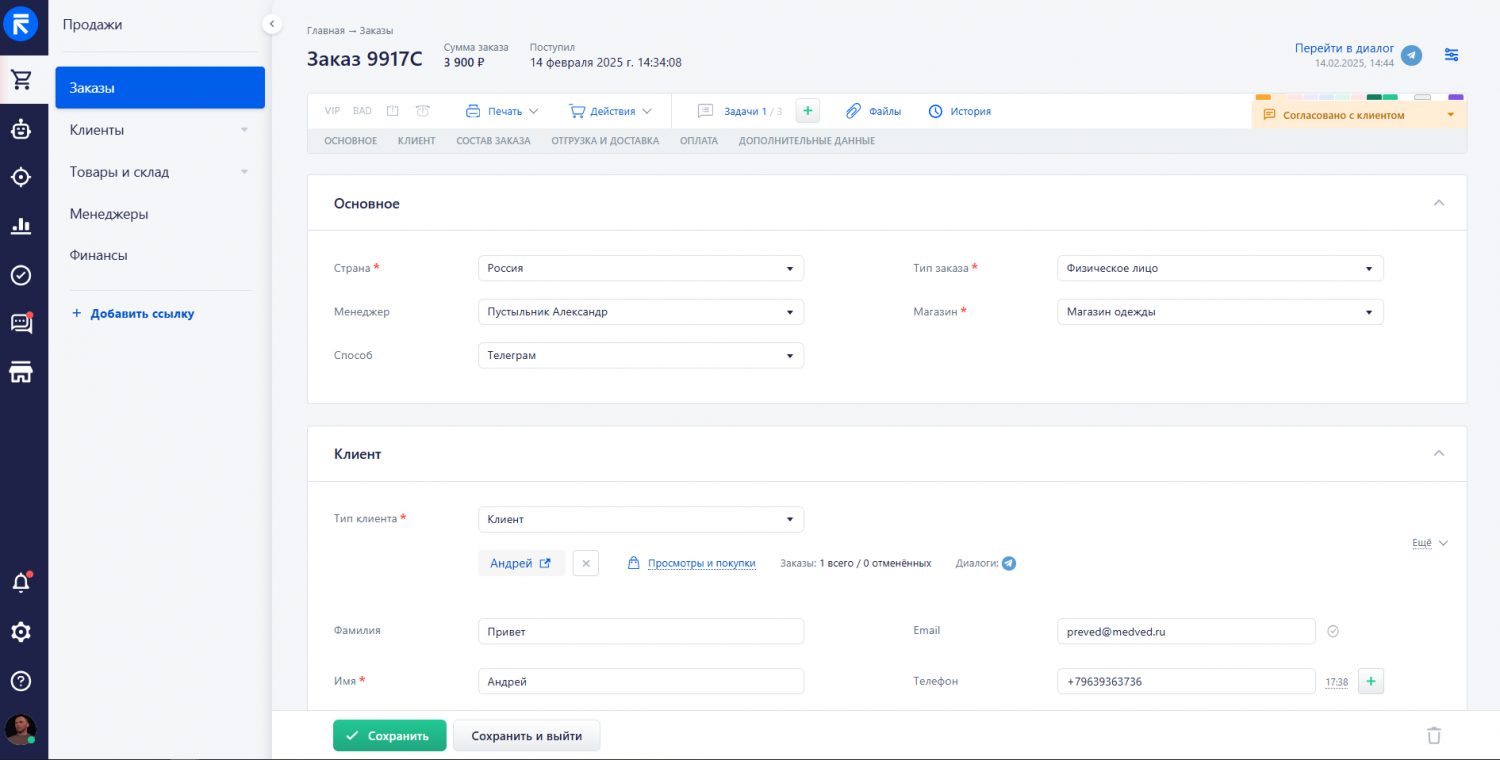1500x760 pixels.
Task: Open the Telegram dialog icon near header
Action: point(1411,55)
